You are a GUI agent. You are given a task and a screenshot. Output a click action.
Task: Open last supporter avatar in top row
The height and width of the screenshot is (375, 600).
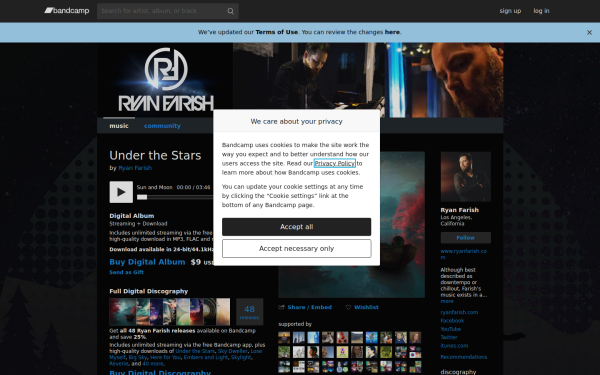(415, 338)
